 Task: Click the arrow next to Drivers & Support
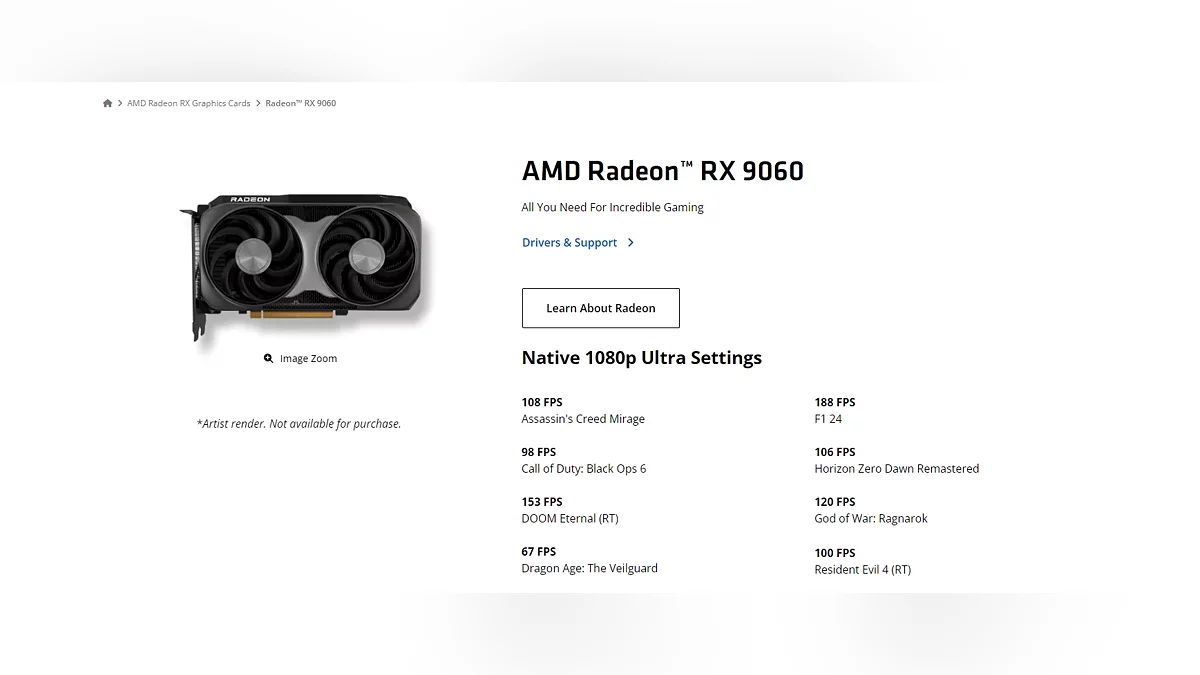pyautogui.click(x=630, y=243)
